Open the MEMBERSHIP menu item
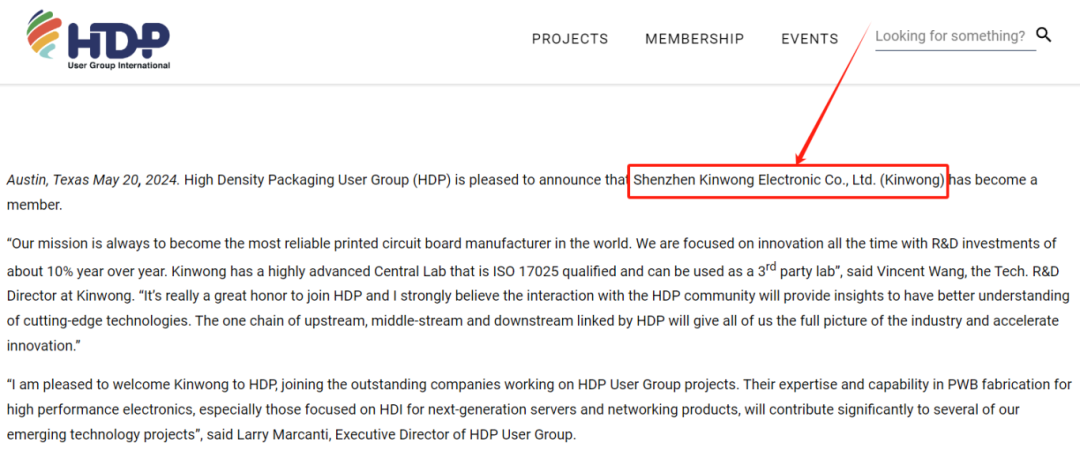The height and width of the screenshot is (458, 1080). pos(694,39)
